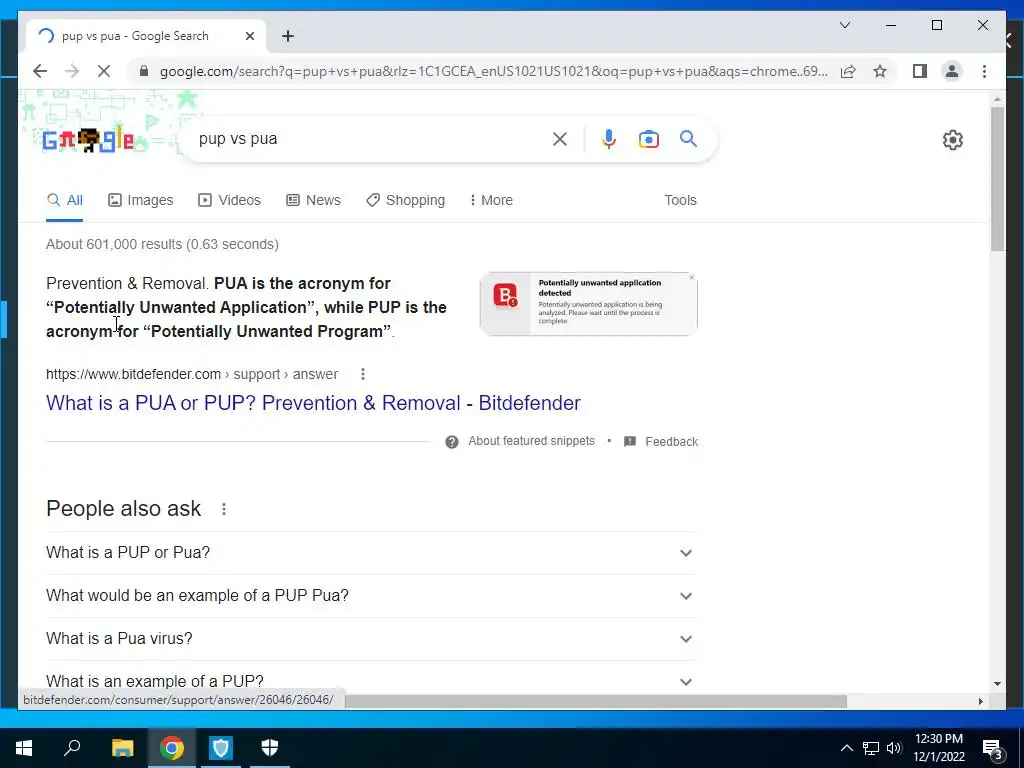Screen dimensions: 1024x768
Task: Clear the search box text
Action: (560, 138)
